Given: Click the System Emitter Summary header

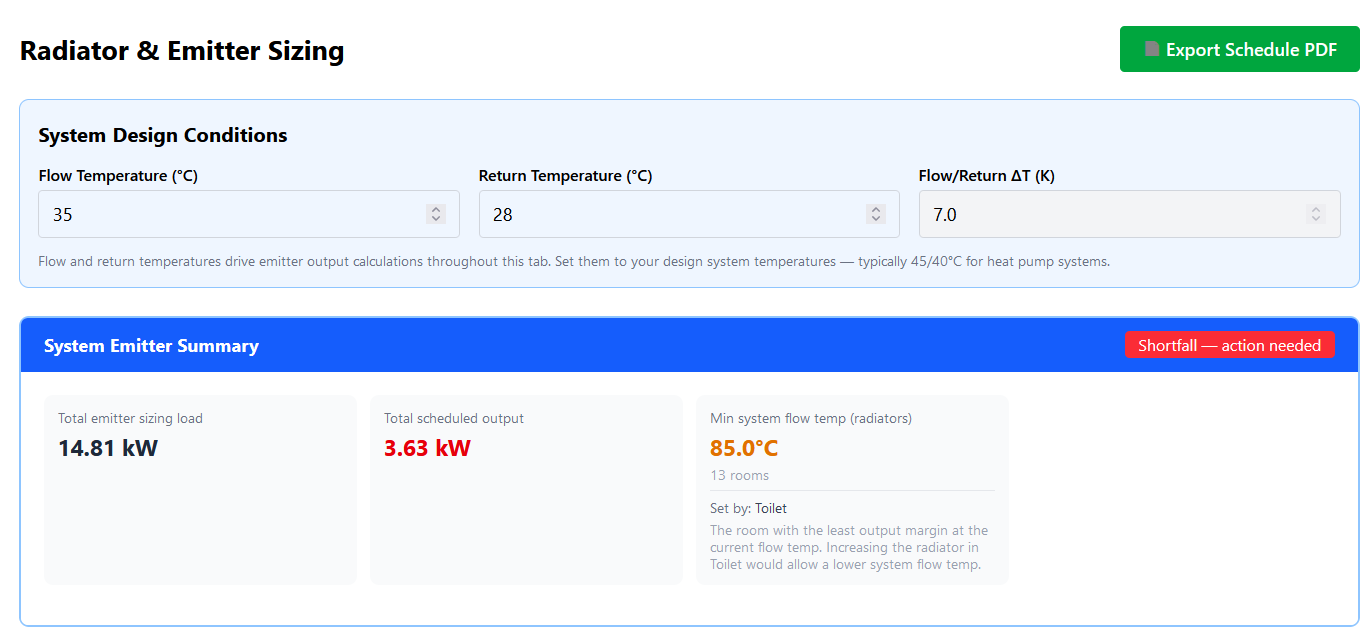Looking at the screenshot, I should click(x=151, y=346).
